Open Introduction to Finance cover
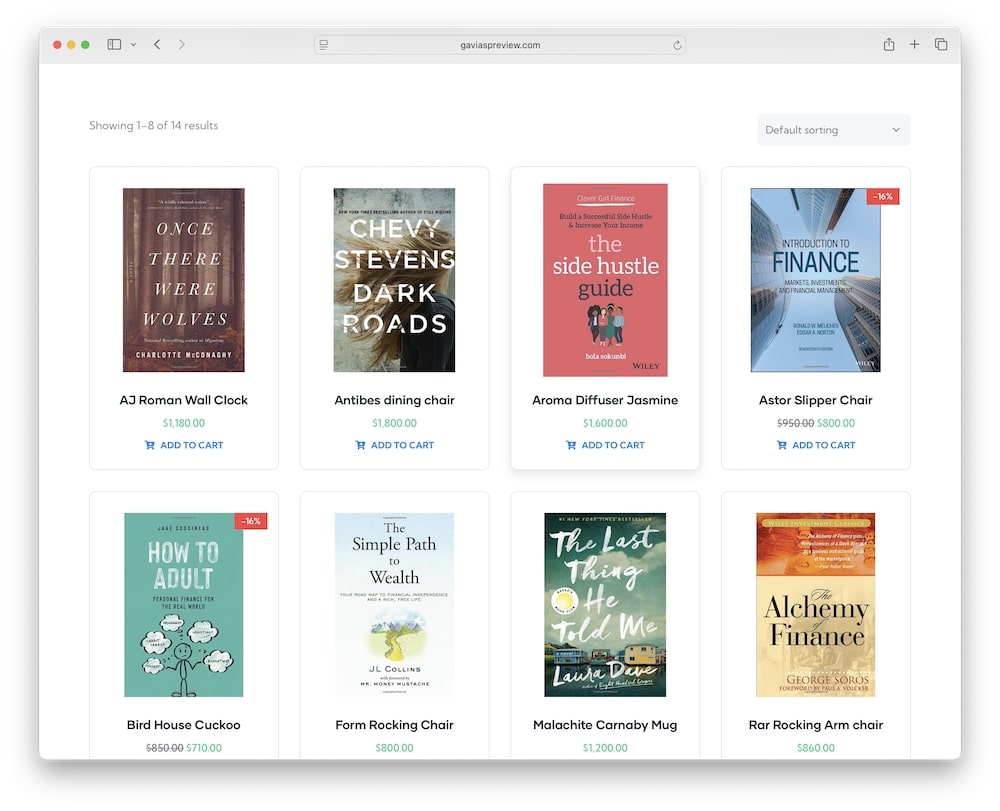The image size is (1000, 811). pyautogui.click(x=816, y=280)
